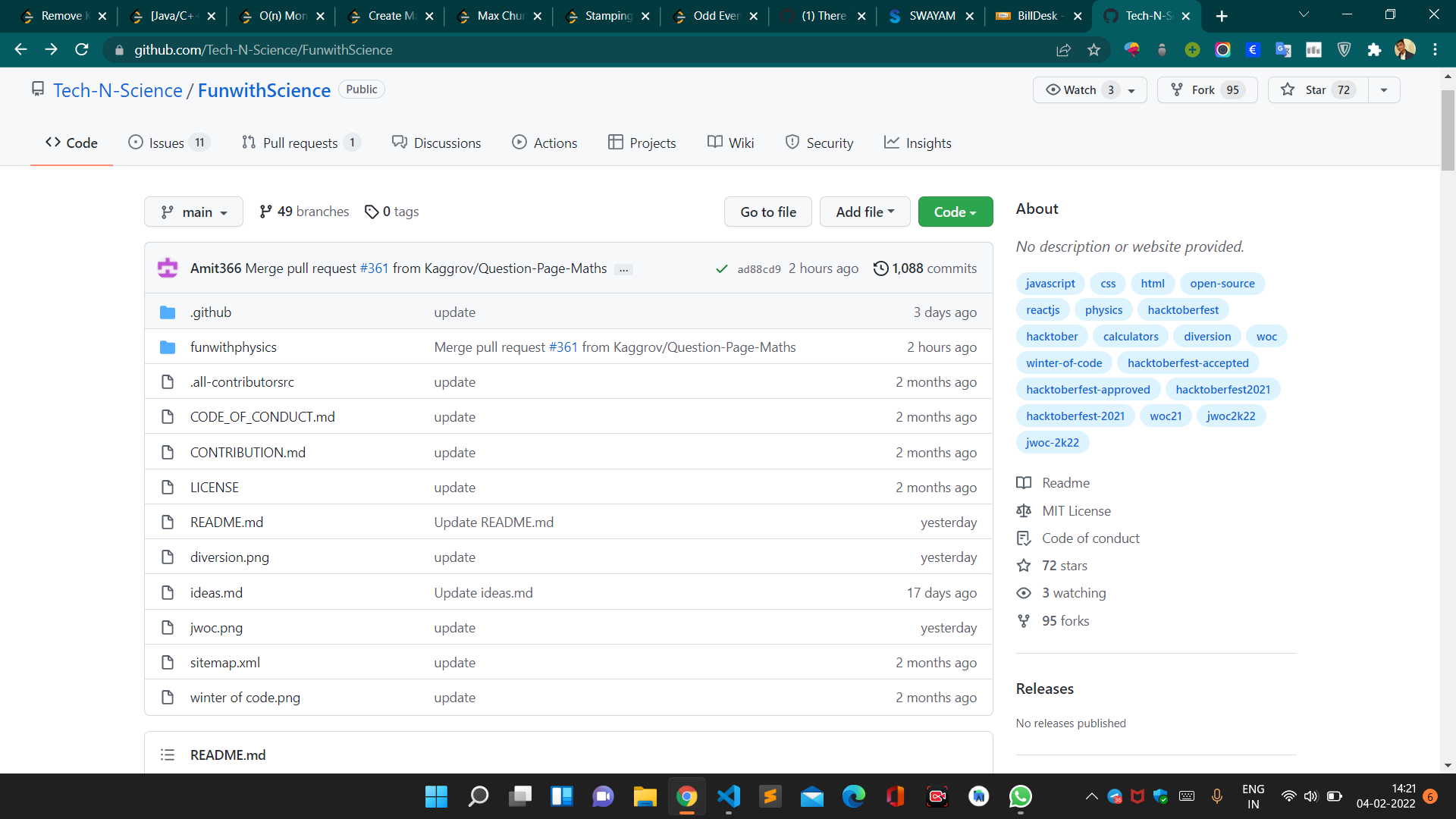The height and width of the screenshot is (819, 1456).
Task: Click the volume icon in system tray
Action: tap(1311, 796)
